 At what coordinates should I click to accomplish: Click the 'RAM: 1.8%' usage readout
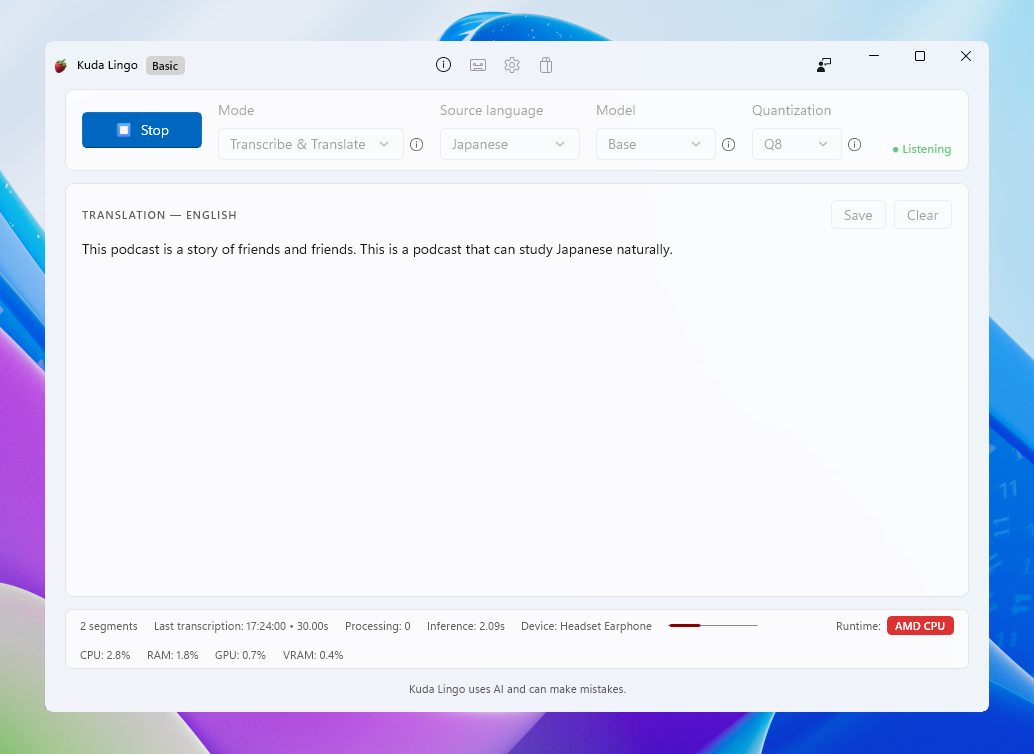[x=173, y=655]
